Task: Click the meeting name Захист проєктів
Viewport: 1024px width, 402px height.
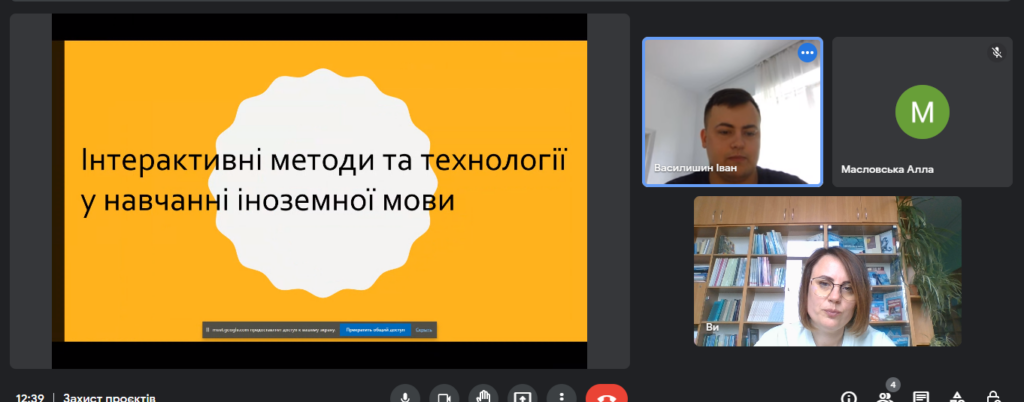Action: (109, 397)
